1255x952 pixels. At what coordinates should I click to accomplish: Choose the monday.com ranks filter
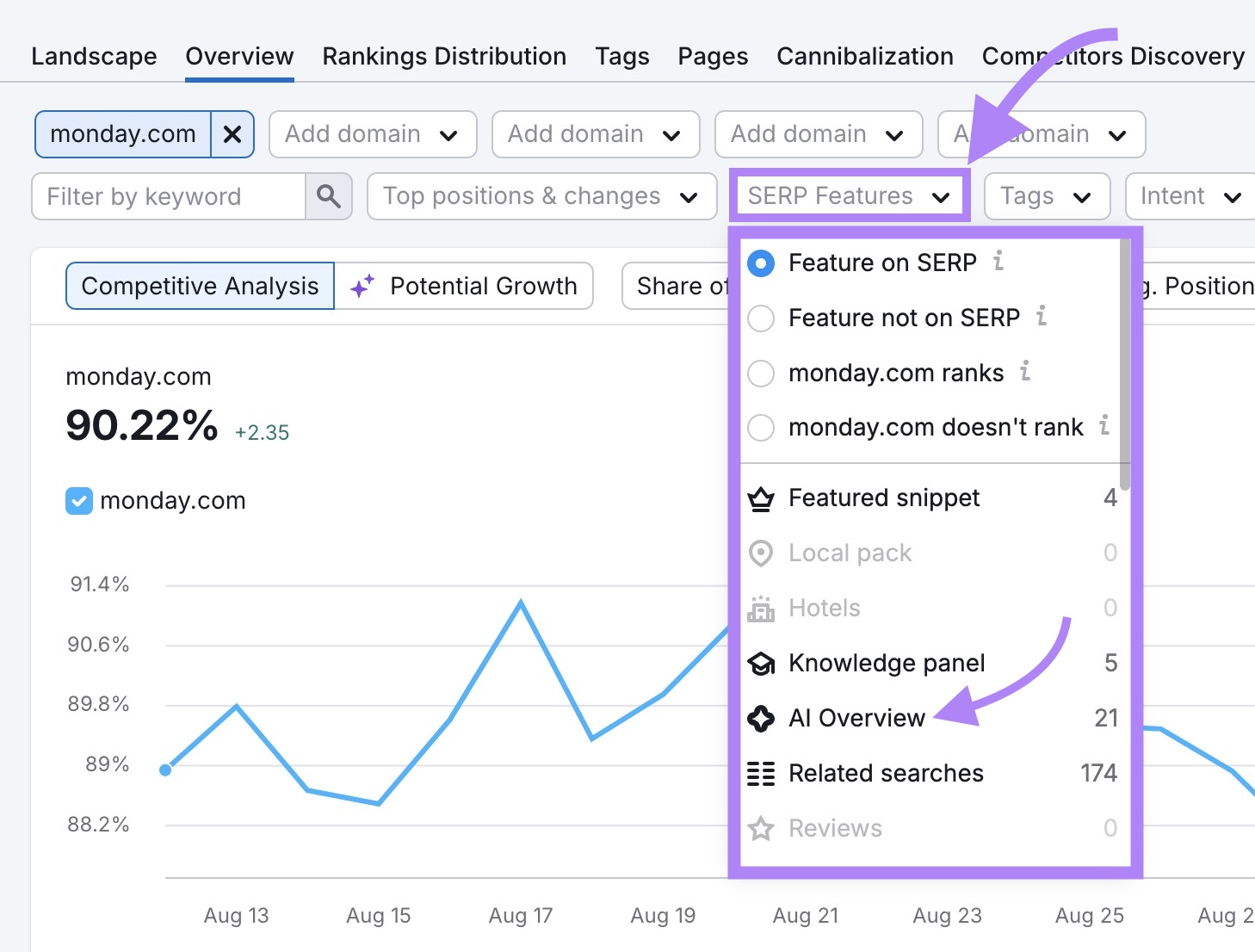pyautogui.click(x=761, y=373)
